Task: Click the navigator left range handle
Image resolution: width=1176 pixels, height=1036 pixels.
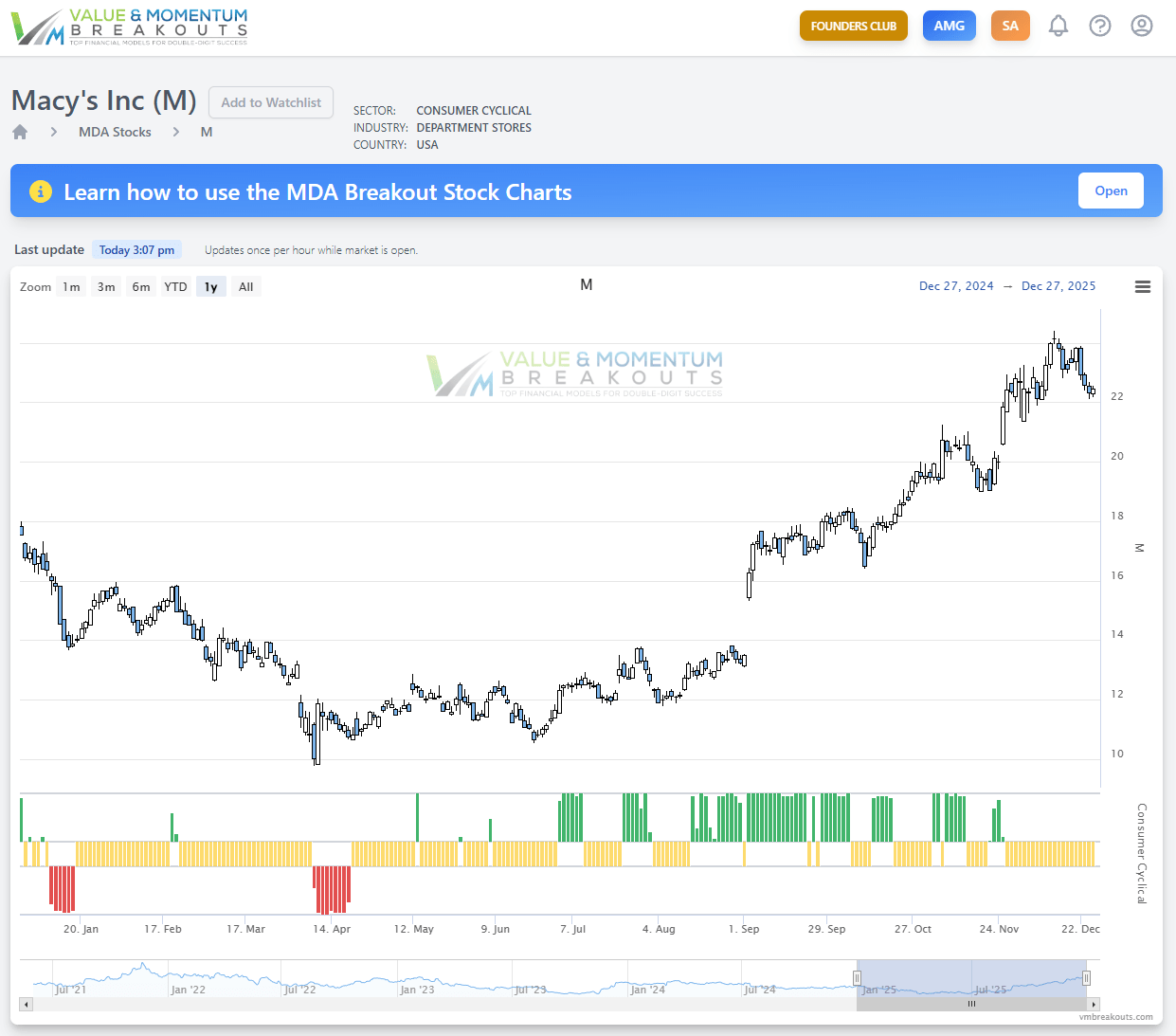Action: click(x=857, y=978)
